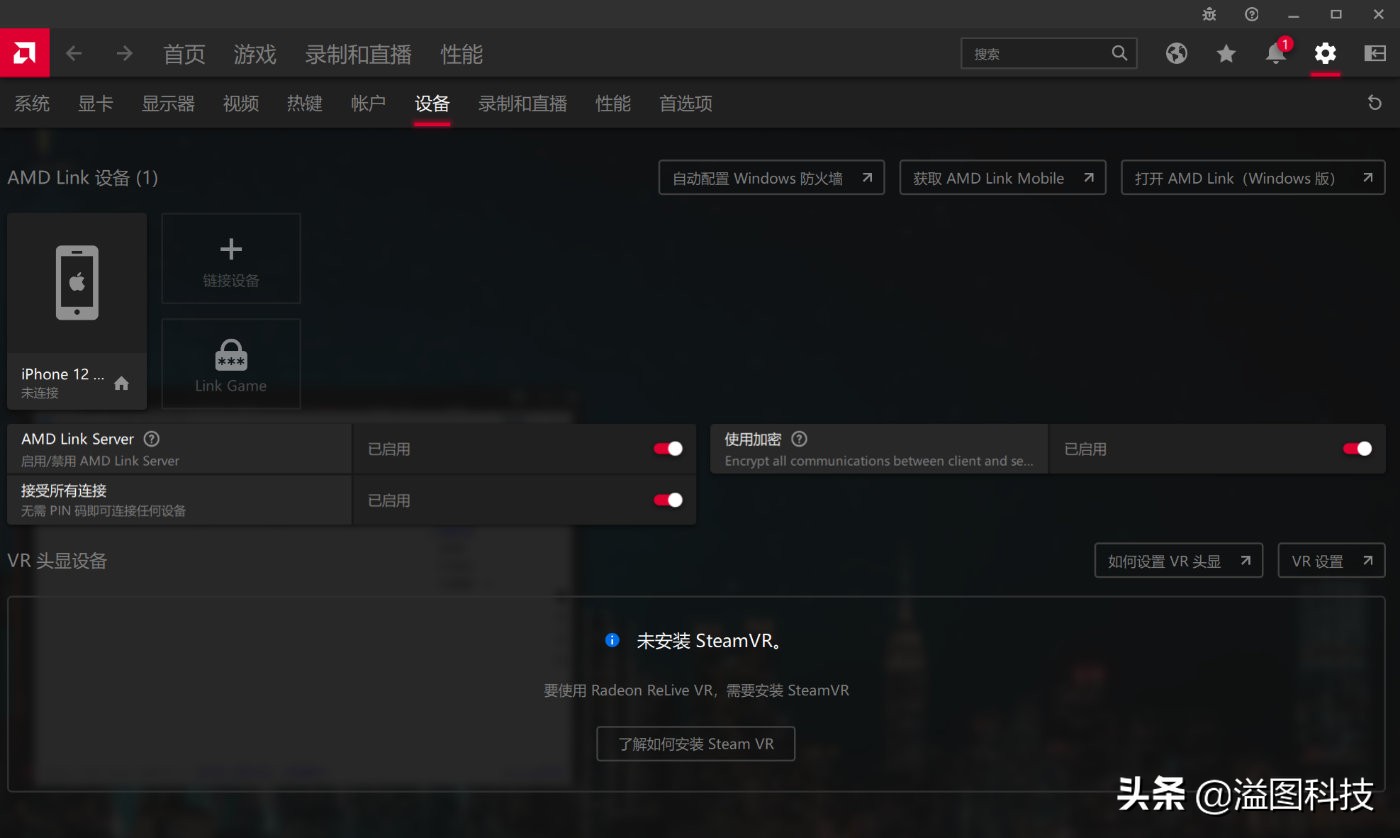Screen dimensions: 1400x838
Task: Open notifications from the bell icon
Action: point(1275,54)
